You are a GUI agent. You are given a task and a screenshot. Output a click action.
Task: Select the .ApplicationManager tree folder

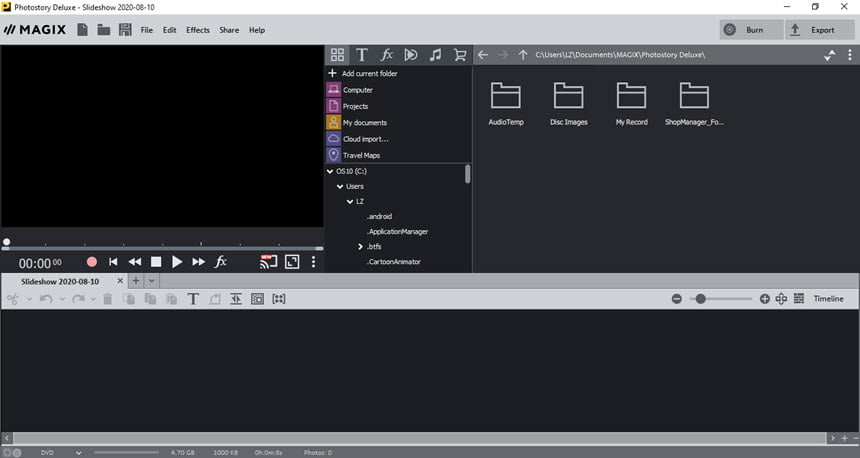(x=398, y=231)
